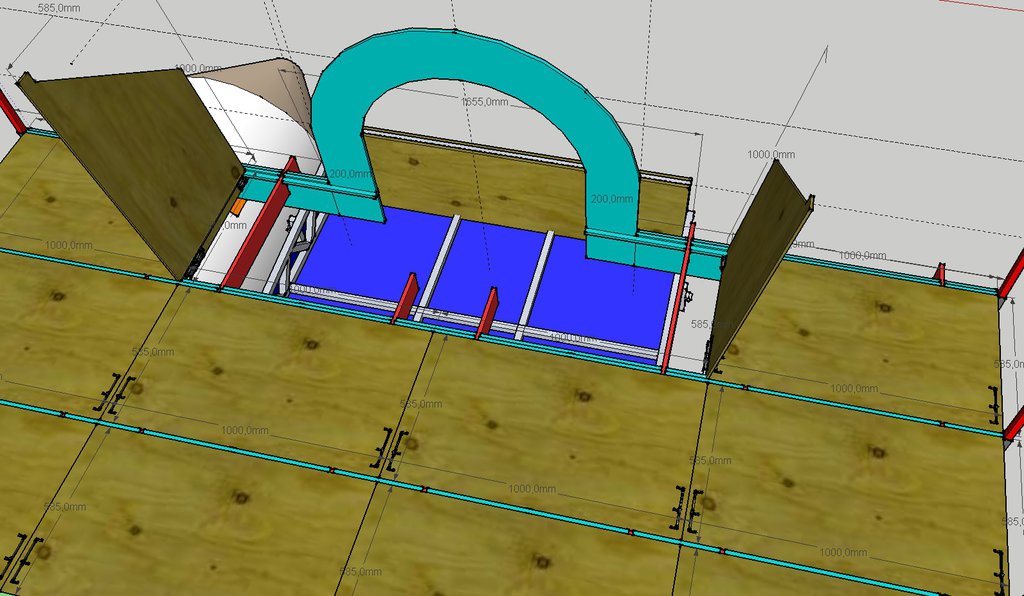Select the middle red bracket on the blue floor
The image size is (1024, 596).
487,313
